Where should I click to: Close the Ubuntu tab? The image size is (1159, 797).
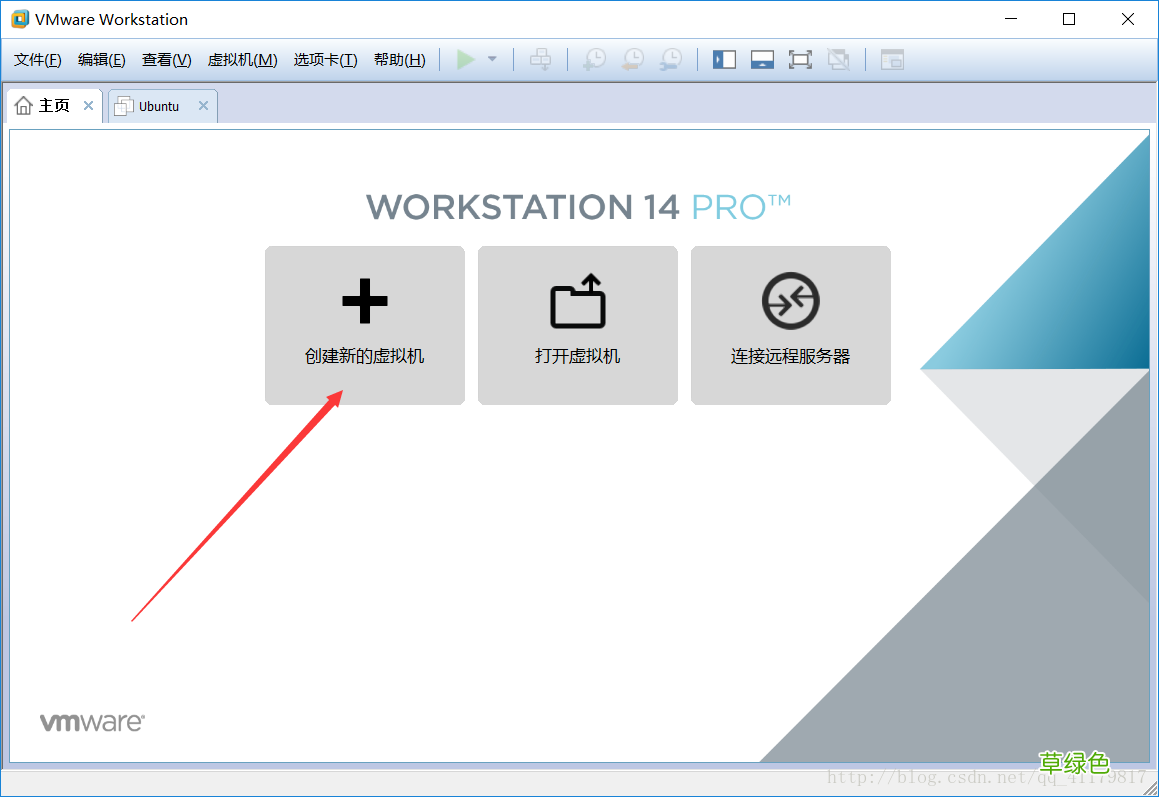(204, 105)
